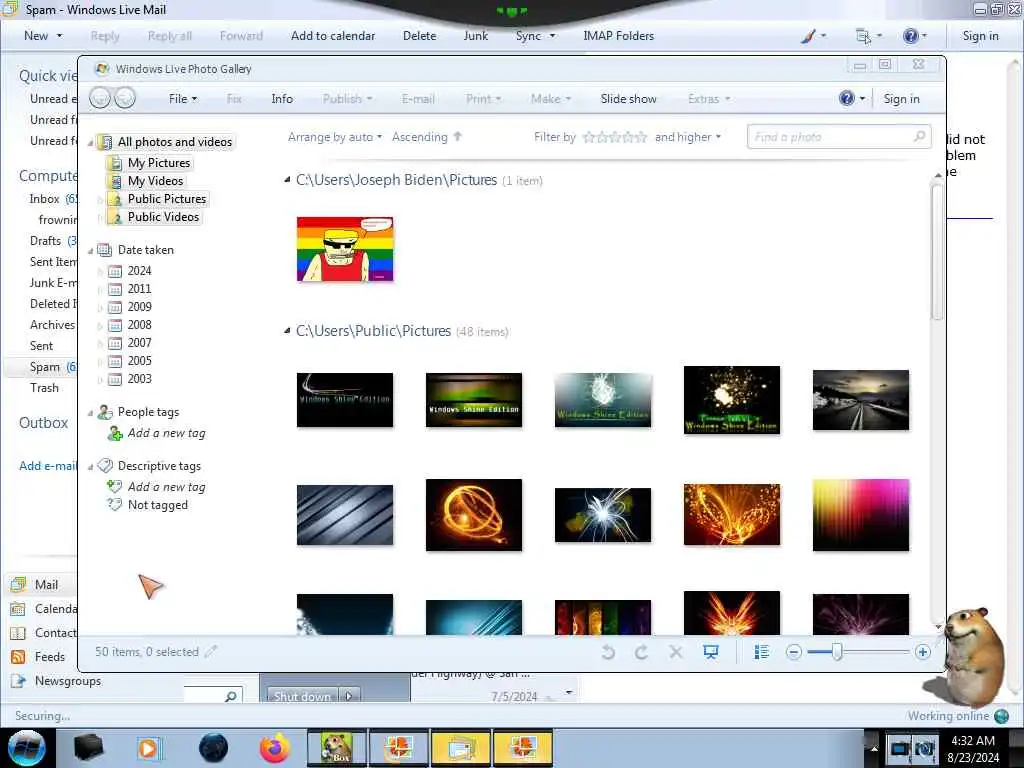Open Windows Live Mail help icon
Image resolution: width=1024 pixels, height=768 pixels.
[910, 36]
